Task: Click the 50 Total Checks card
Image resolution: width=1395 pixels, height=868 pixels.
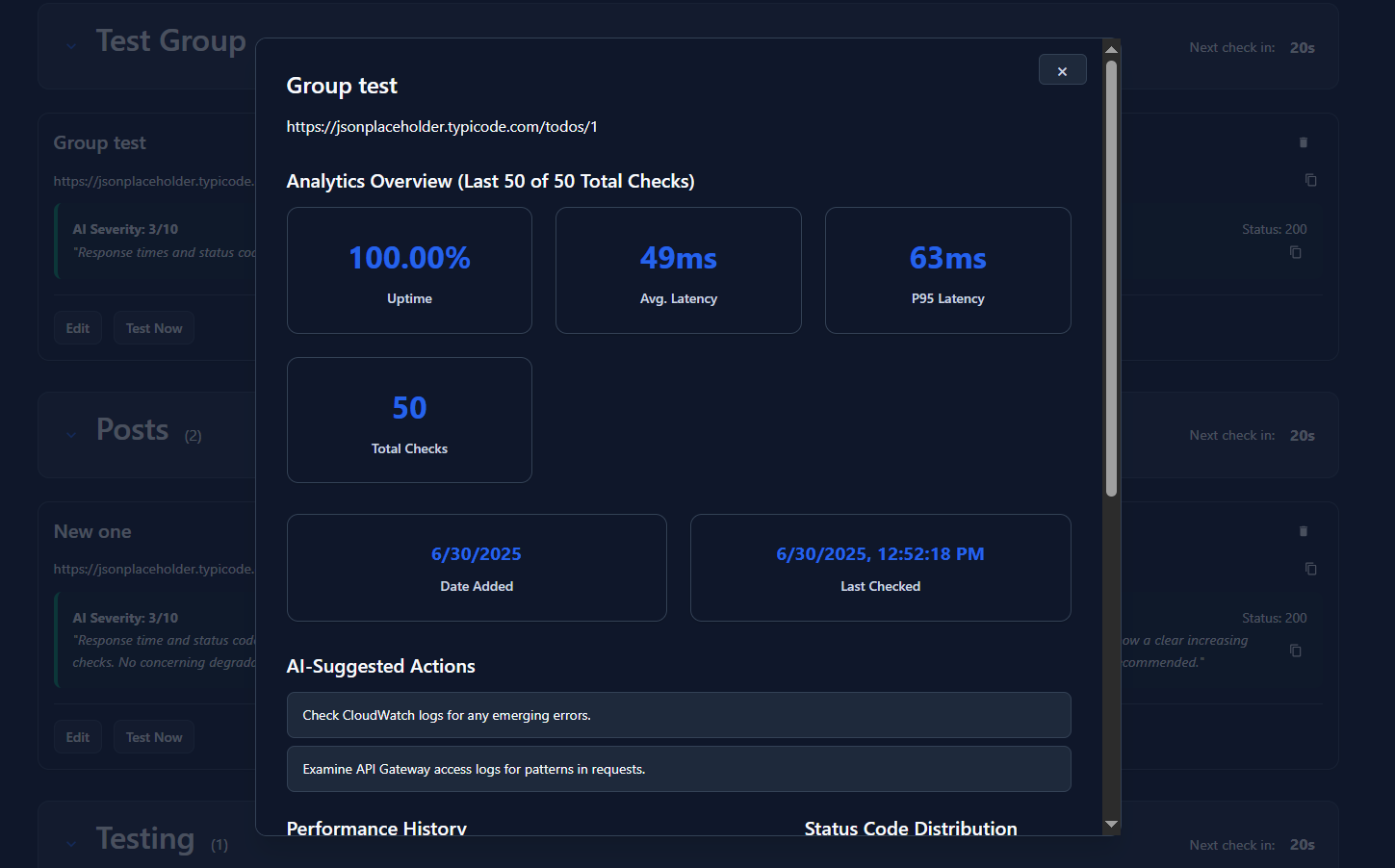Action: coord(409,420)
